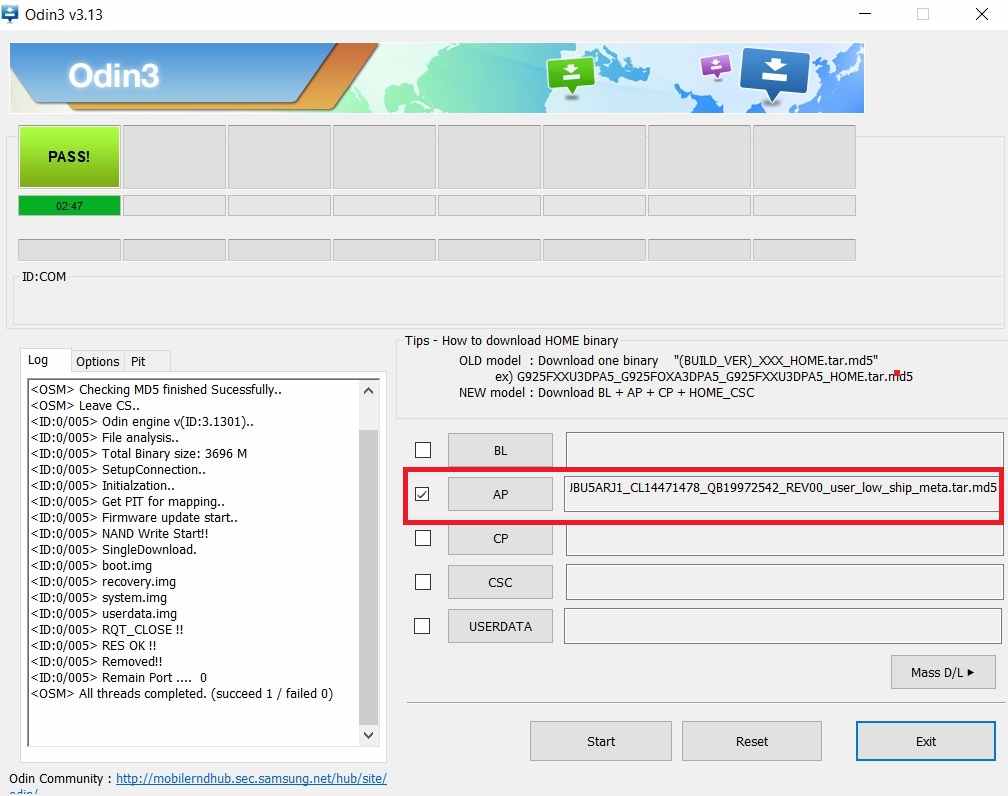The image size is (1008, 796).
Task: Open the Pit tab
Action: point(138,361)
